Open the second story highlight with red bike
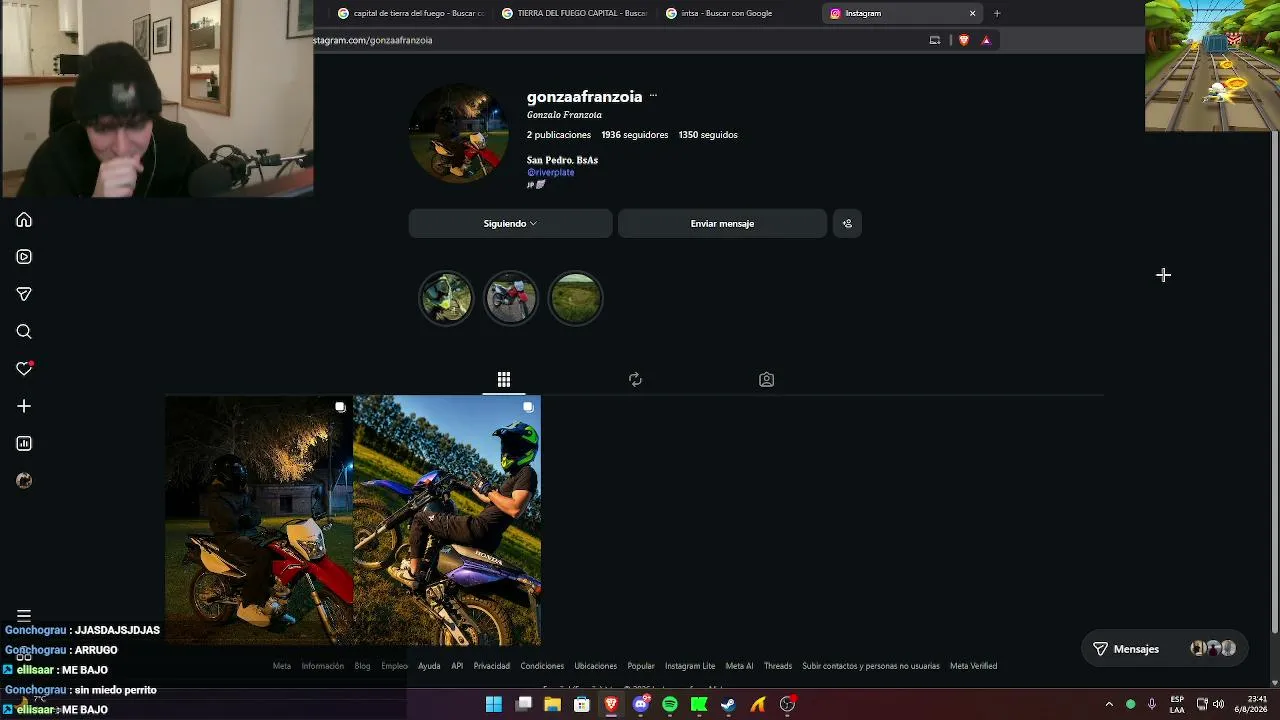The image size is (1280, 720). coord(511,298)
